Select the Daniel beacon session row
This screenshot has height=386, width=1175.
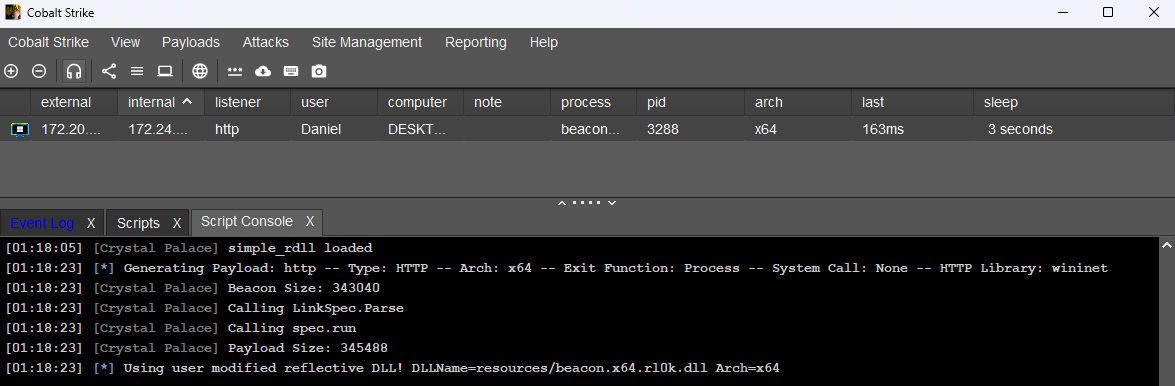click(x=588, y=130)
